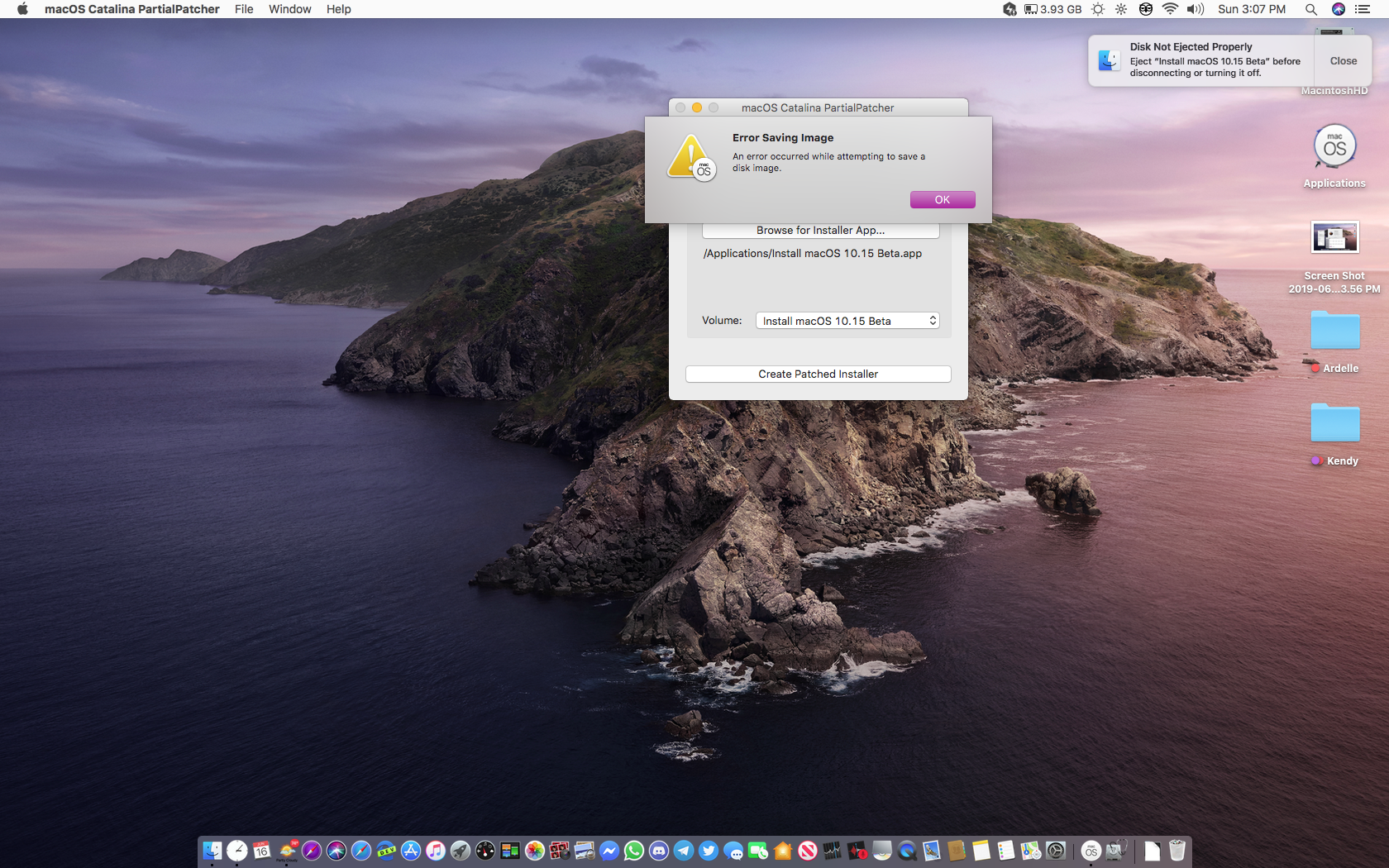Viewport: 1389px width, 868px height.
Task: Open Disk Utility from the Dock
Action: (x=1117, y=851)
